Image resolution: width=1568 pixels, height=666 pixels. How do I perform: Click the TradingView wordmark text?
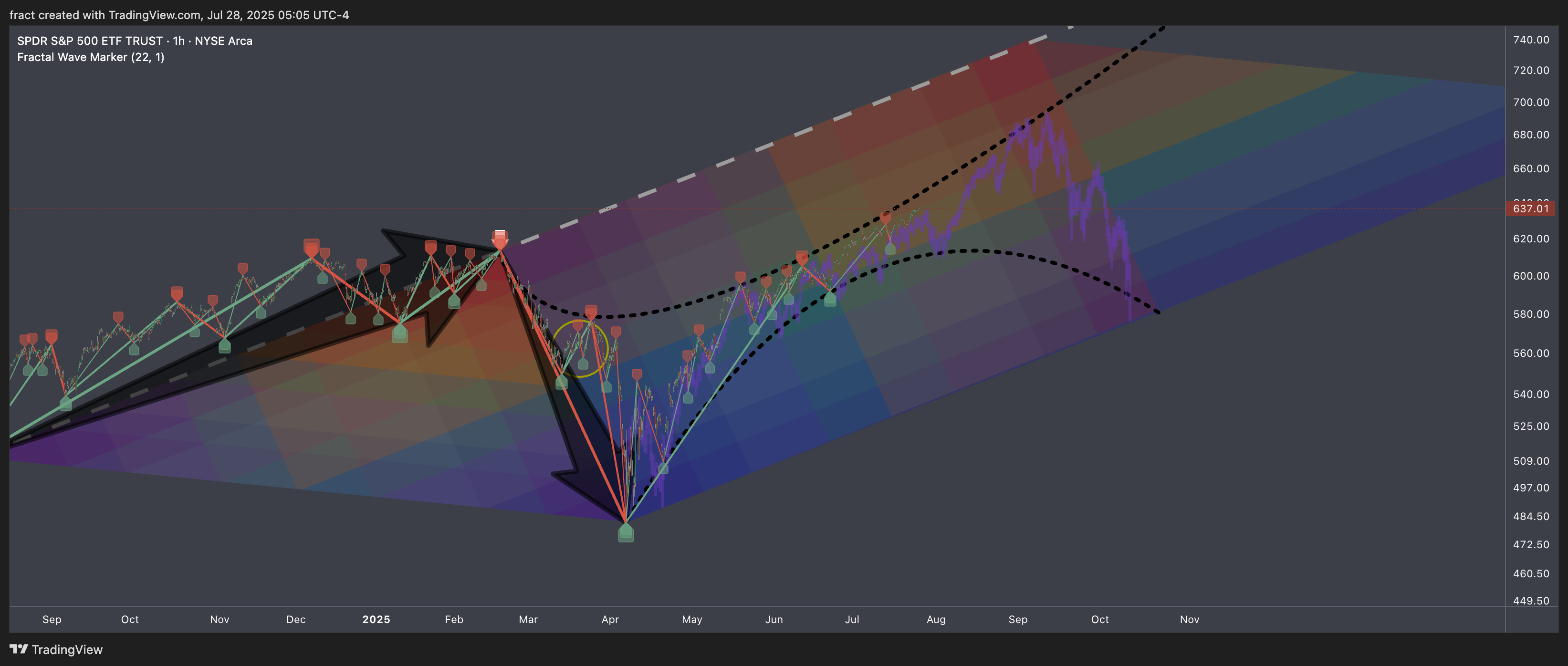pos(67,650)
